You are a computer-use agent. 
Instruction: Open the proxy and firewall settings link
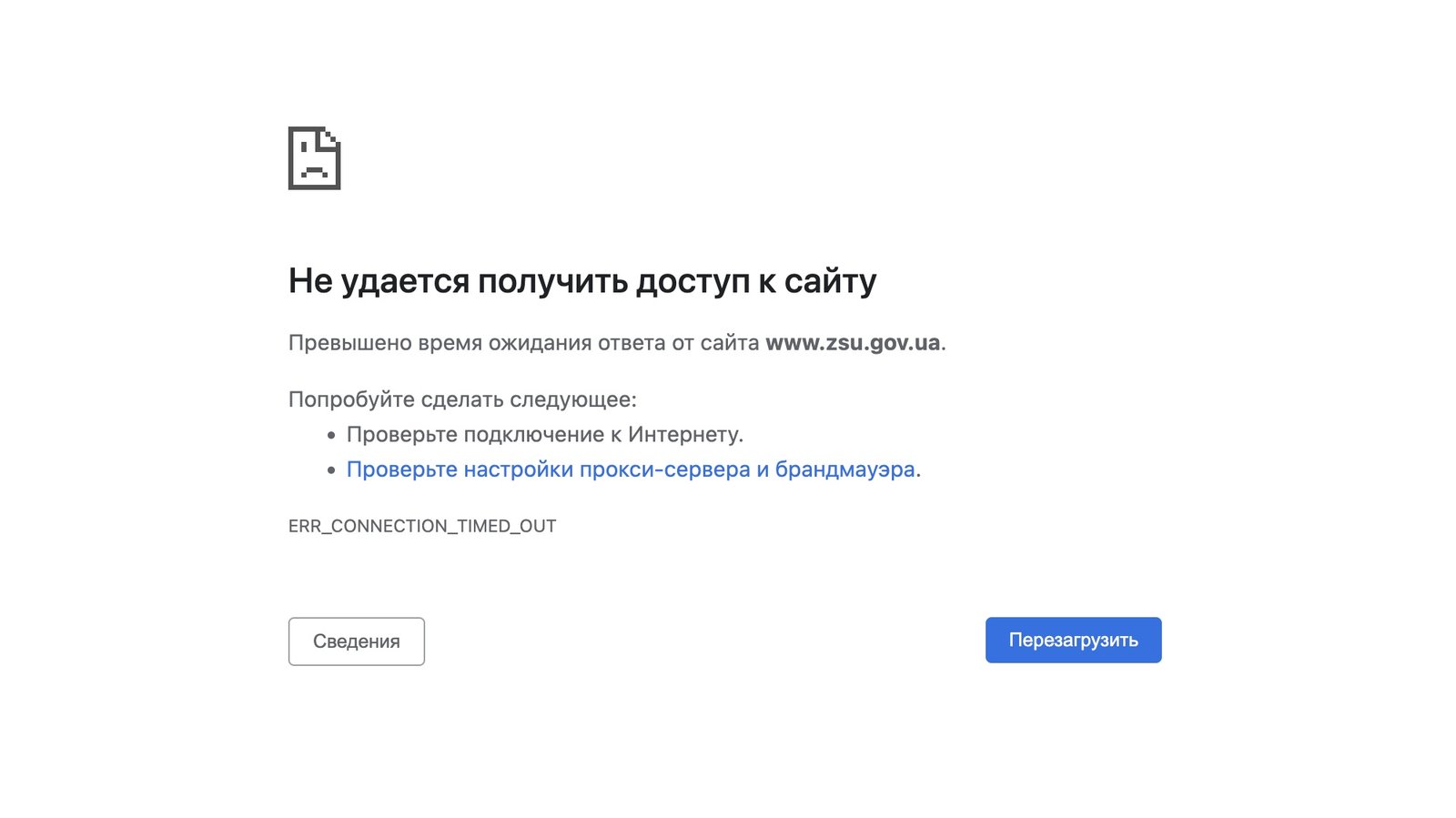[x=630, y=470]
